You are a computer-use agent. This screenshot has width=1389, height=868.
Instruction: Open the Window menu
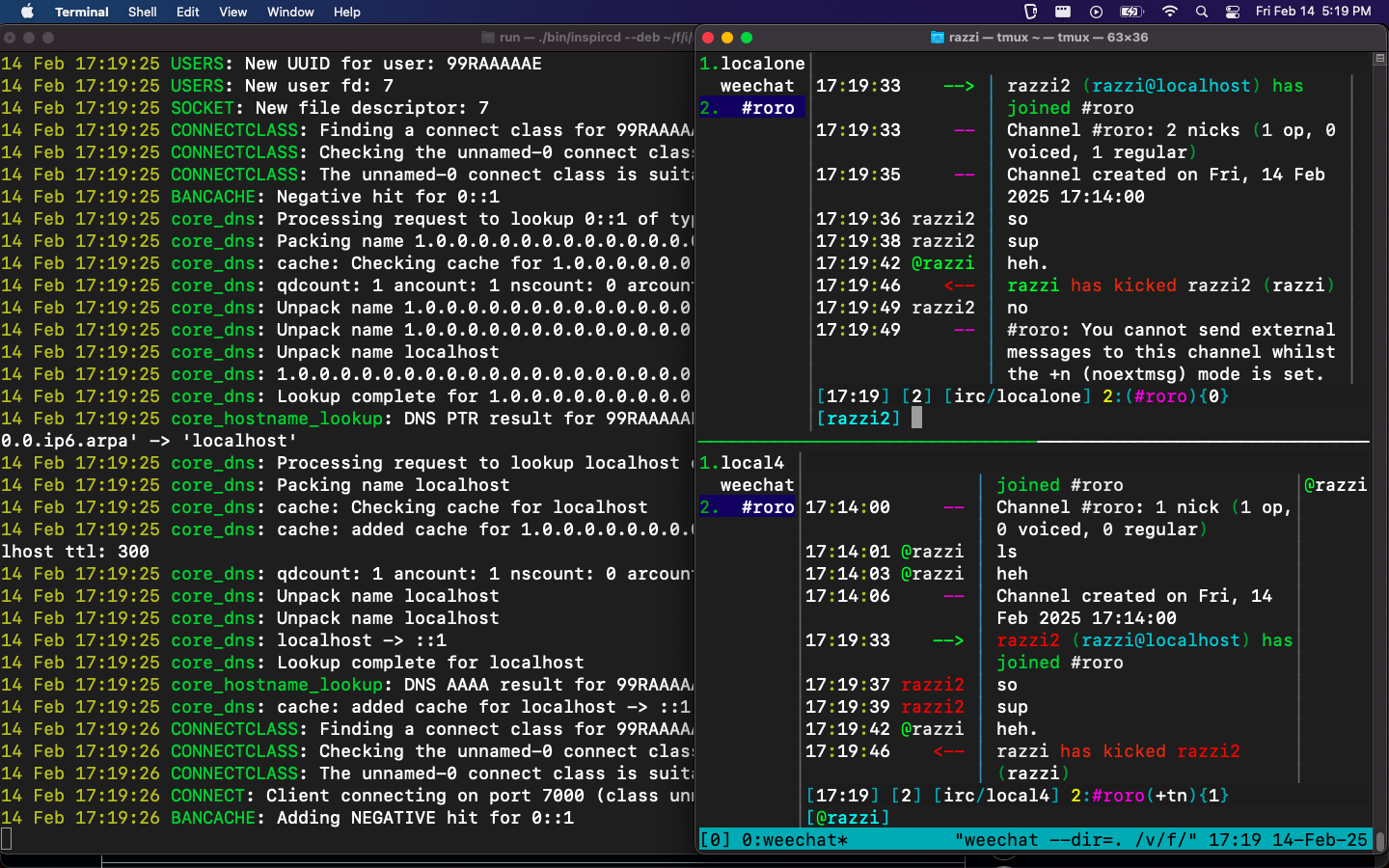[x=290, y=12]
